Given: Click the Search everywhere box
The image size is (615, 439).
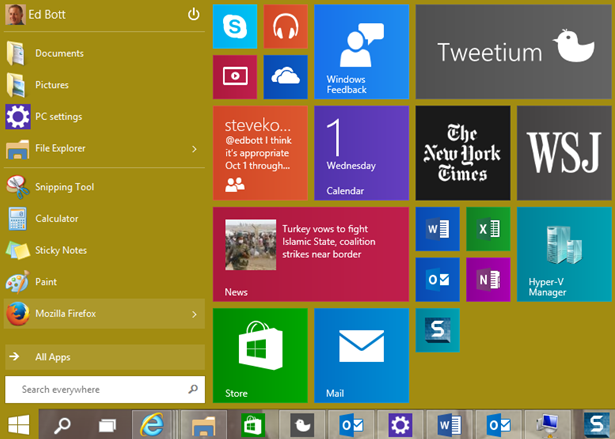Looking at the screenshot, I should pyautogui.click(x=96, y=389).
